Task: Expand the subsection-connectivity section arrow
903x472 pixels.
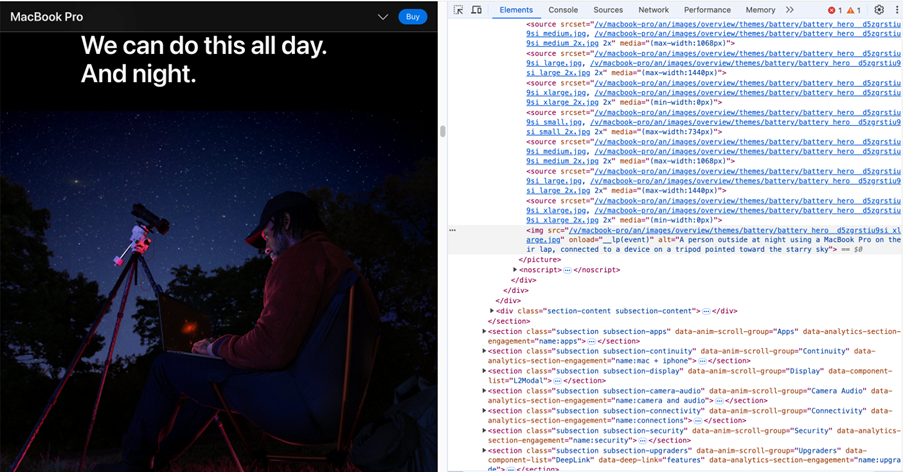Action: 484,410
